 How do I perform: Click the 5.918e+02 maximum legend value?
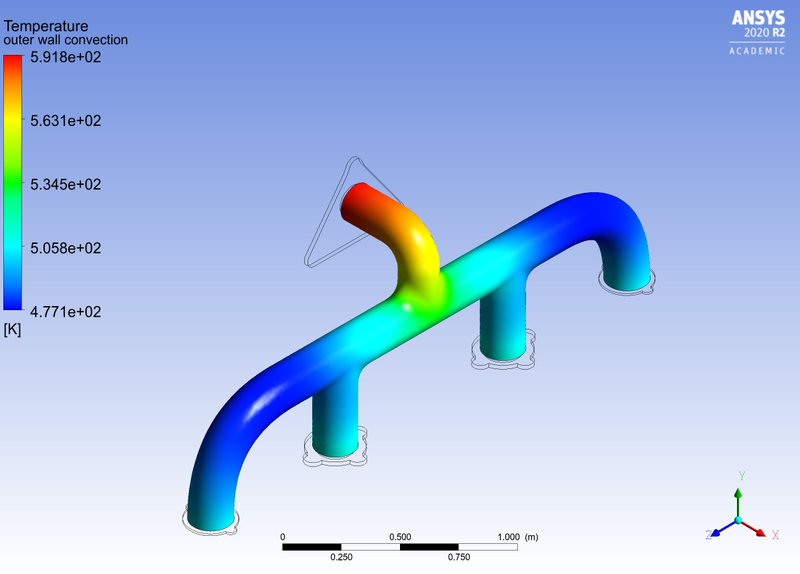(66, 57)
